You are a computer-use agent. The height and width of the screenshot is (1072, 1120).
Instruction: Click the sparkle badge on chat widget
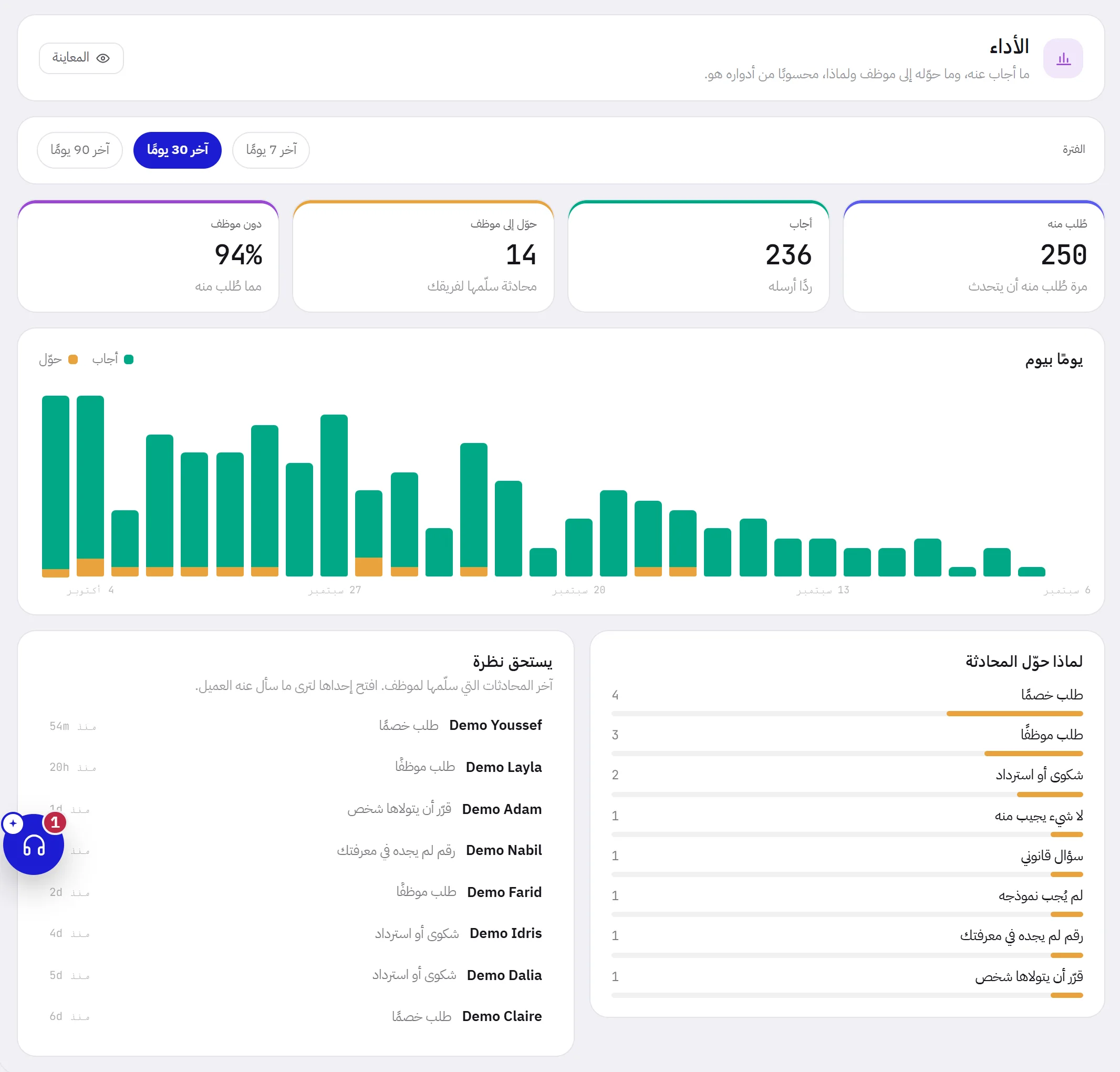[x=13, y=823]
